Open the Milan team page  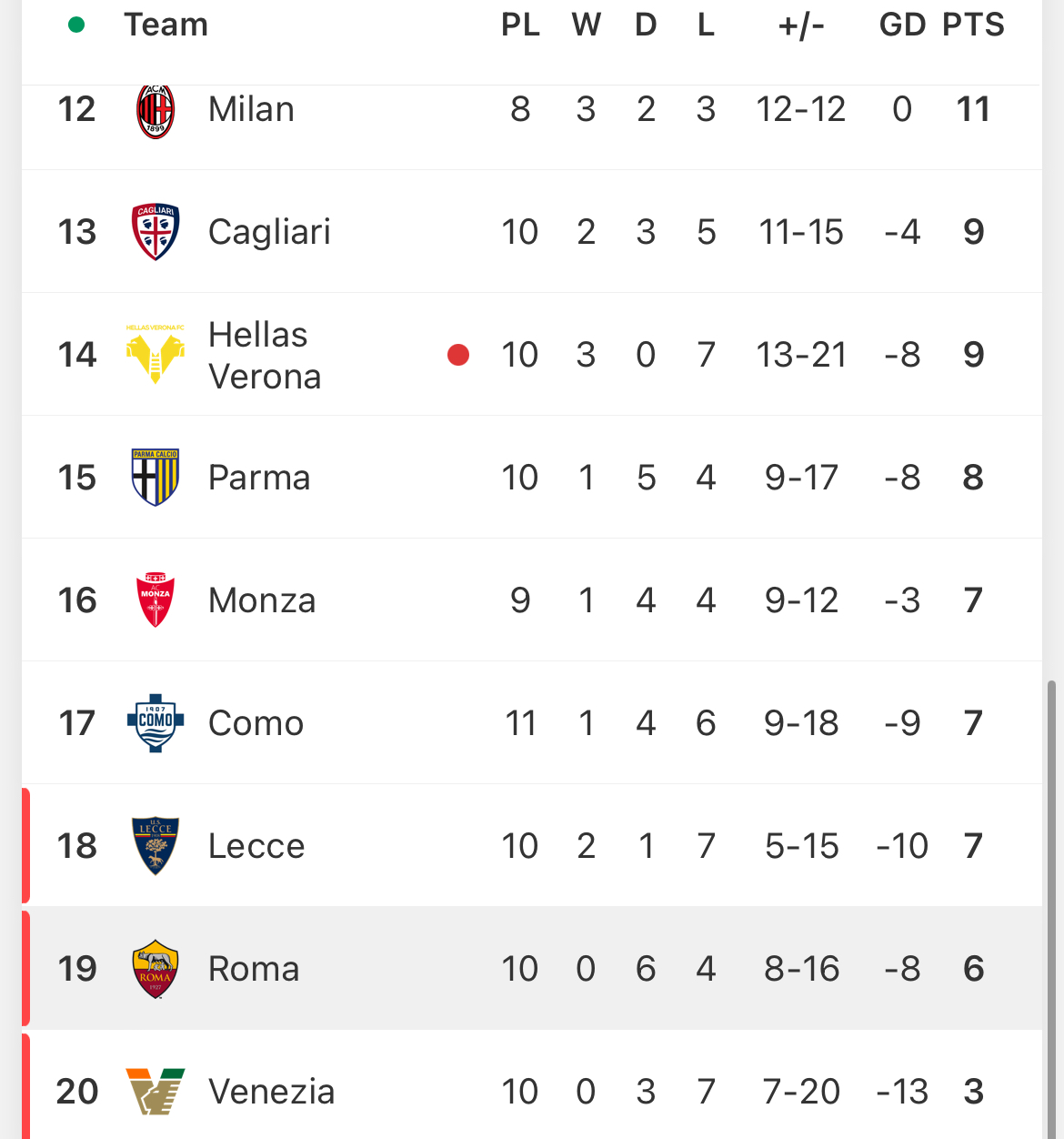click(251, 109)
